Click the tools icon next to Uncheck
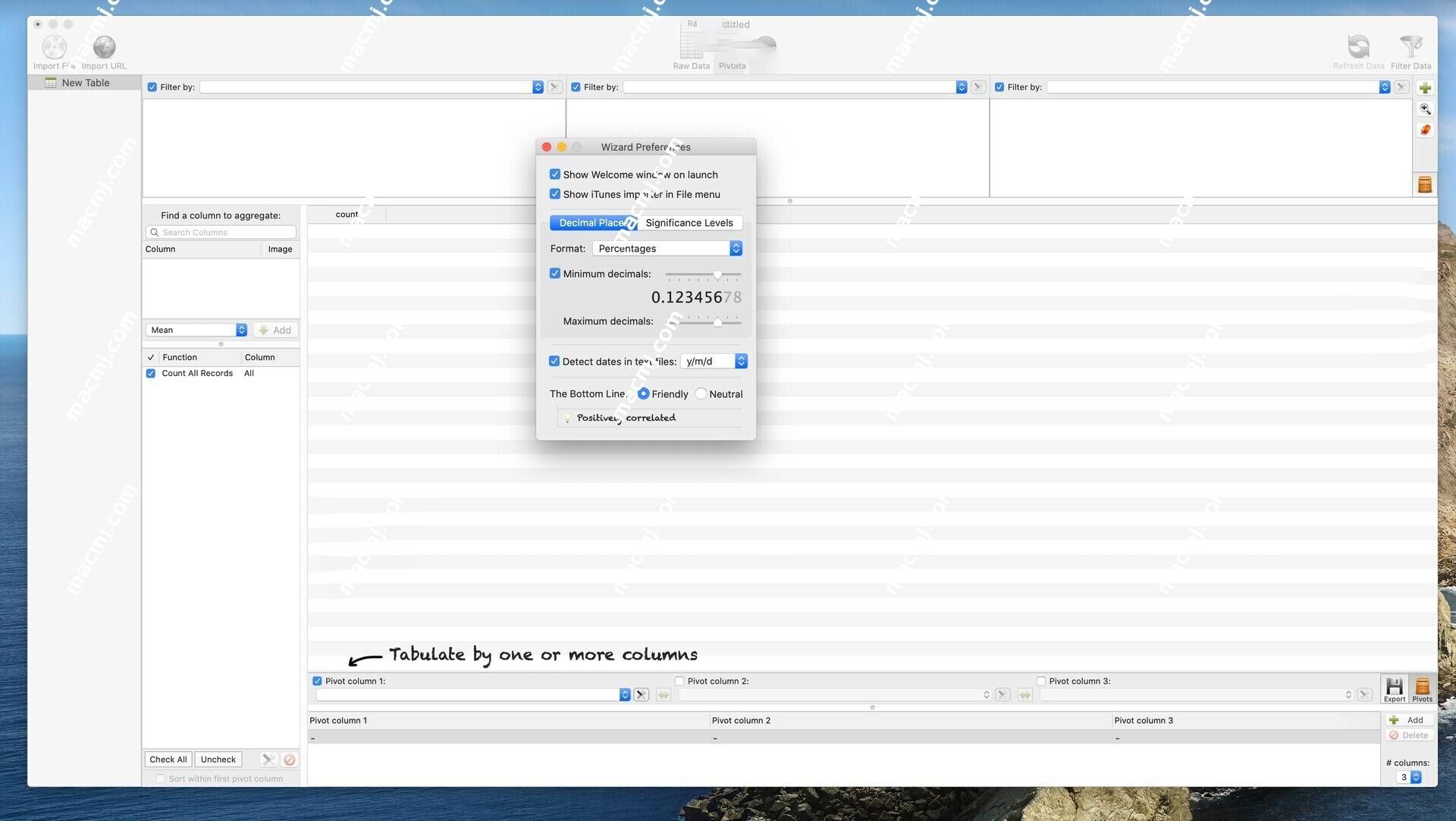 pyautogui.click(x=268, y=759)
